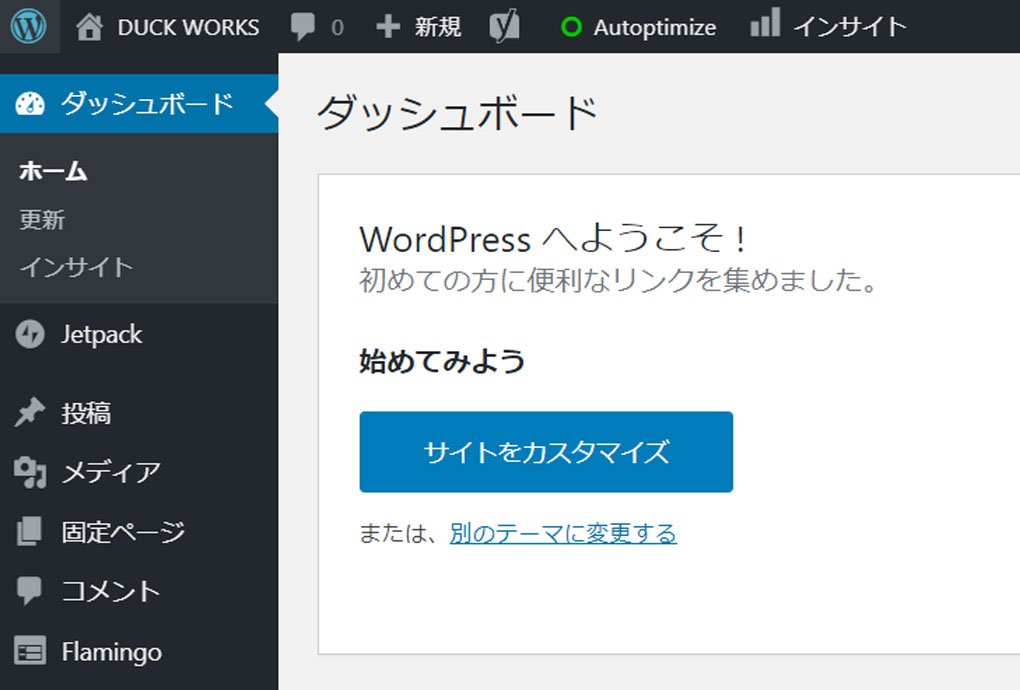The image size is (1020, 690).
Task: Open the メディア menu
Action: pyautogui.click(x=111, y=473)
